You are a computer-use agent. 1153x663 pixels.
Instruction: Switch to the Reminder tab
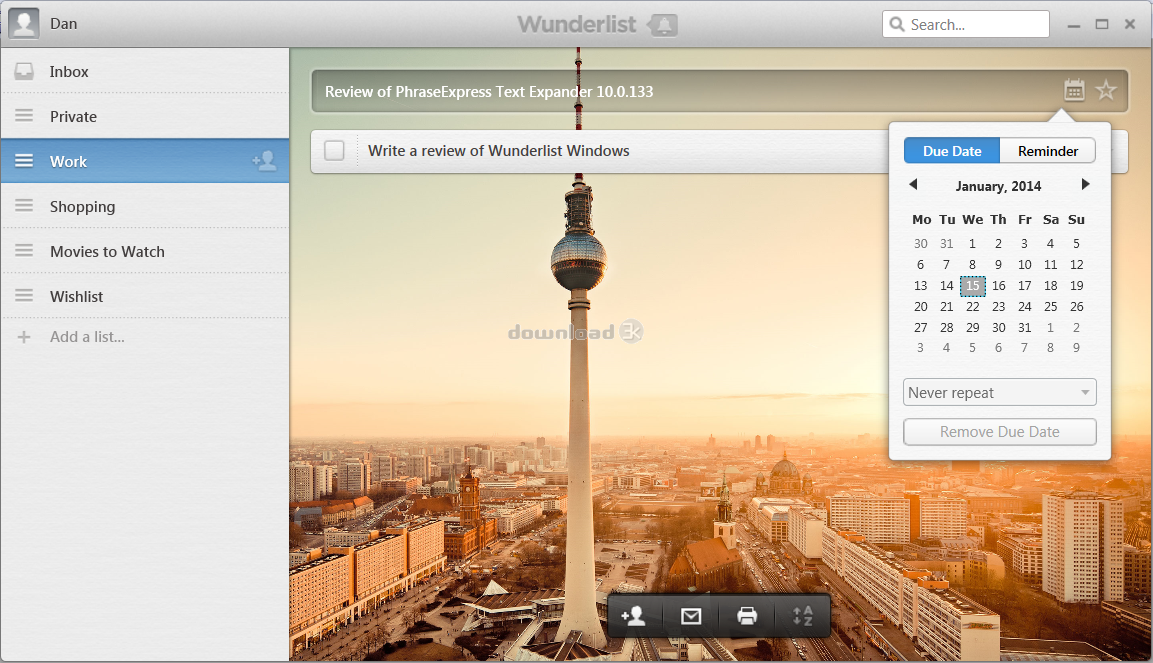coord(1048,151)
